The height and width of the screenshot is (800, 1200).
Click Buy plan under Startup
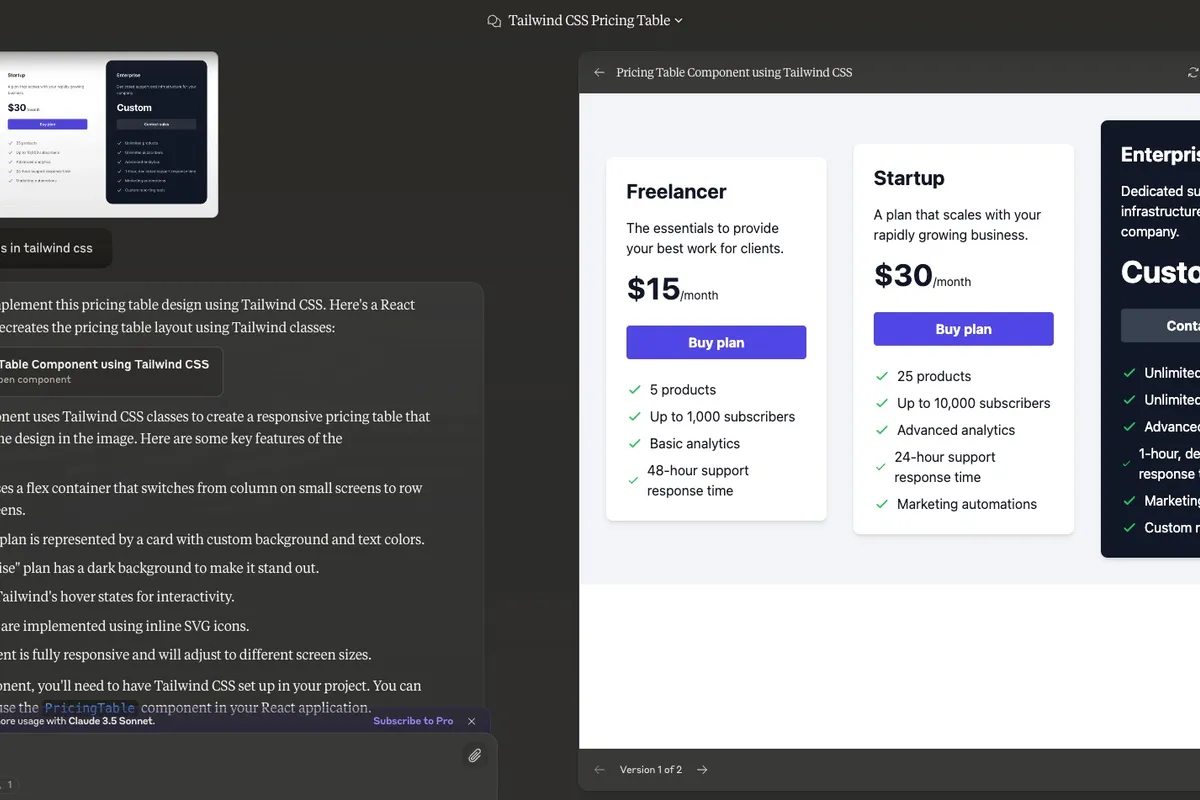(x=963, y=329)
